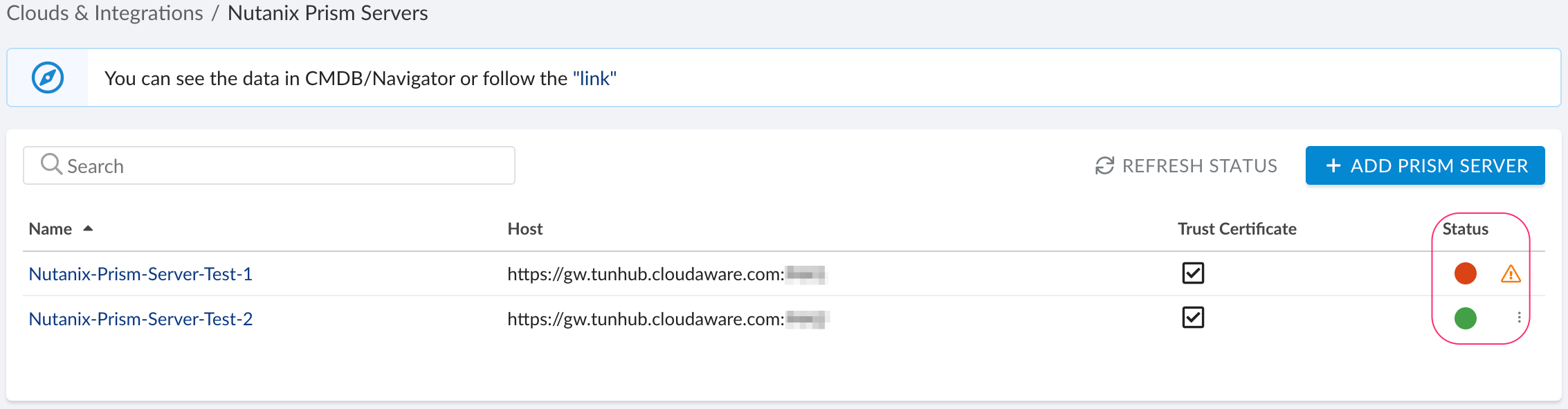Click the compass navigator icon in the banner

coord(48,78)
